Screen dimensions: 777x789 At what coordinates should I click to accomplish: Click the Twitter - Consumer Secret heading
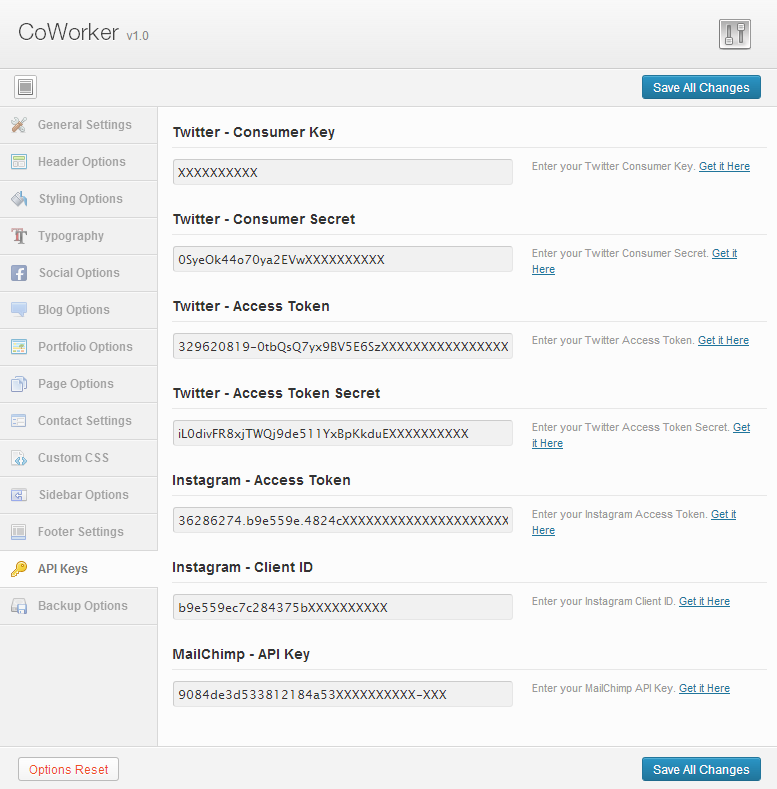(x=264, y=219)
